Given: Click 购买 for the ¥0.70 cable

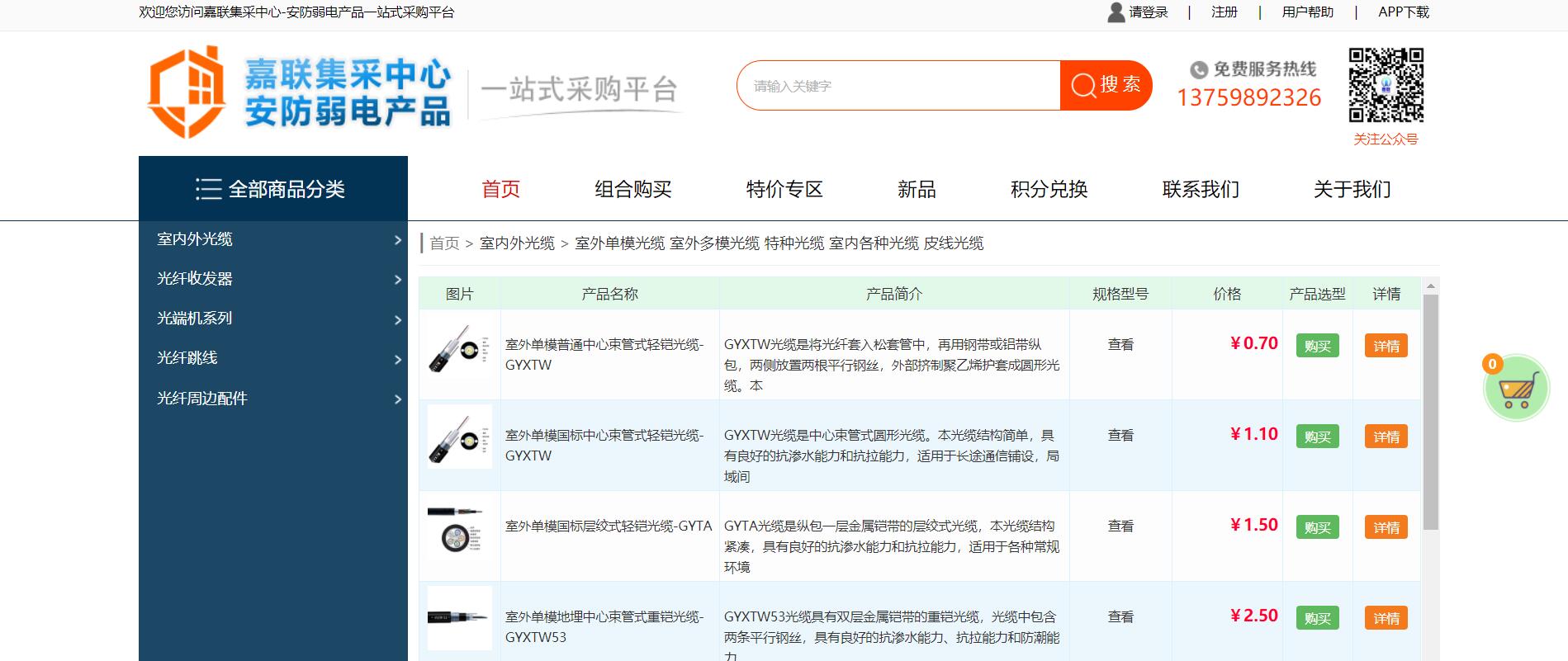Looking at the screenshot, I should [x=1317, y=347].
